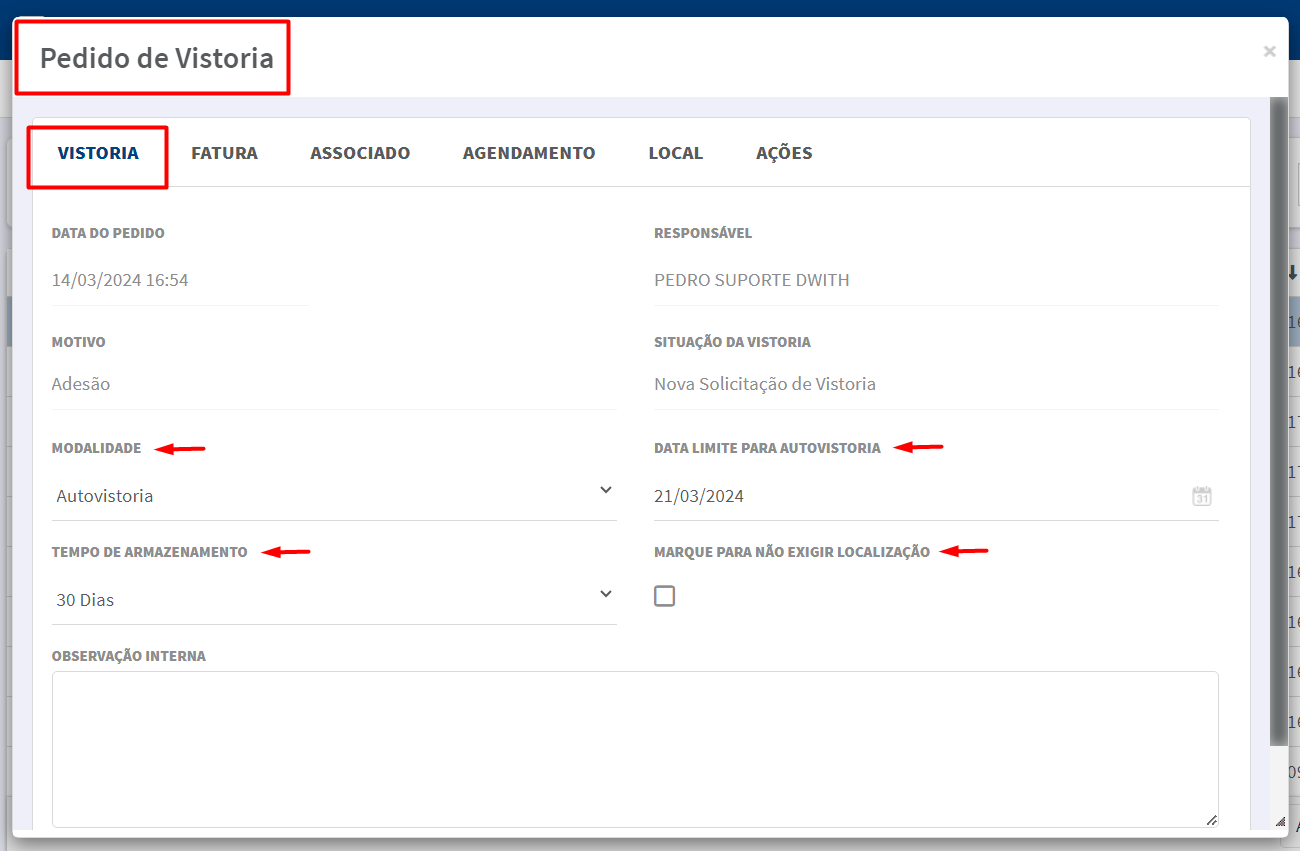Click the Modalidade label
The height and width of the screenshot is (851, 1300).
(97, 448)
